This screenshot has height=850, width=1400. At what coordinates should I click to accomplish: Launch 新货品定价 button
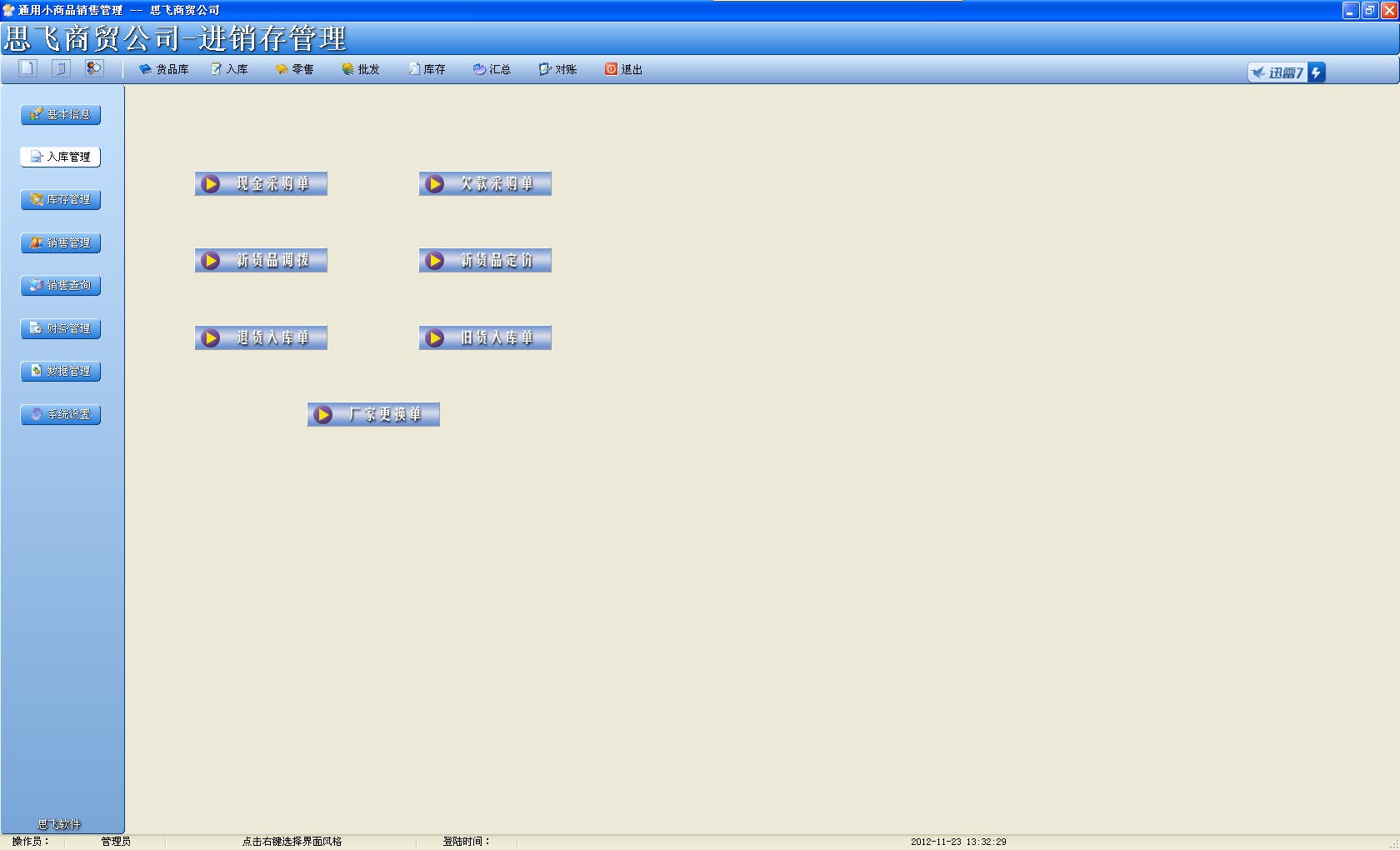pyautogui.click(x=485, y=261)
